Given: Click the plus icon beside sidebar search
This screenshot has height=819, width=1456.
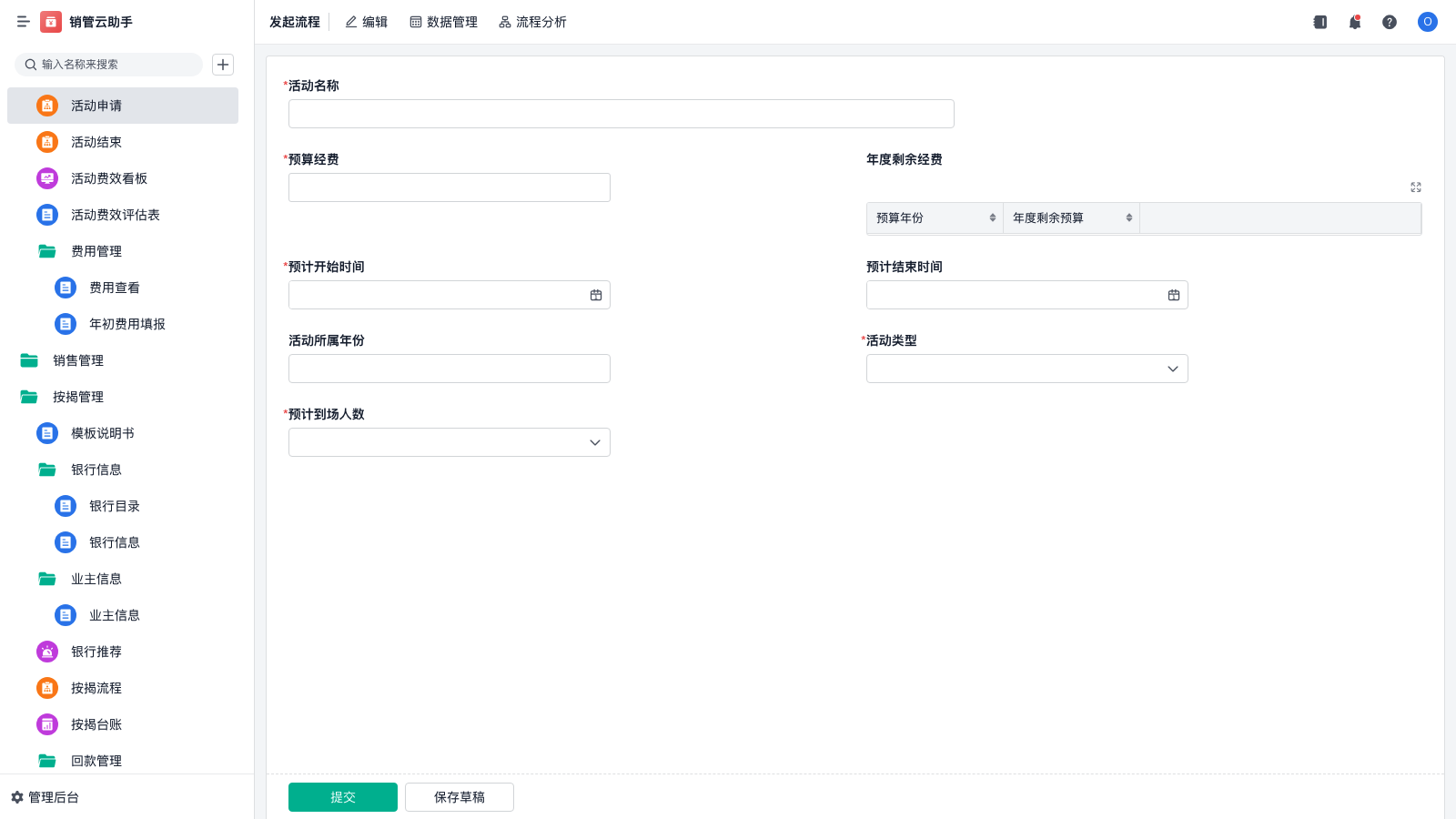Looking at the screenshot, I should pyautogui.click(x=223, y=65).
